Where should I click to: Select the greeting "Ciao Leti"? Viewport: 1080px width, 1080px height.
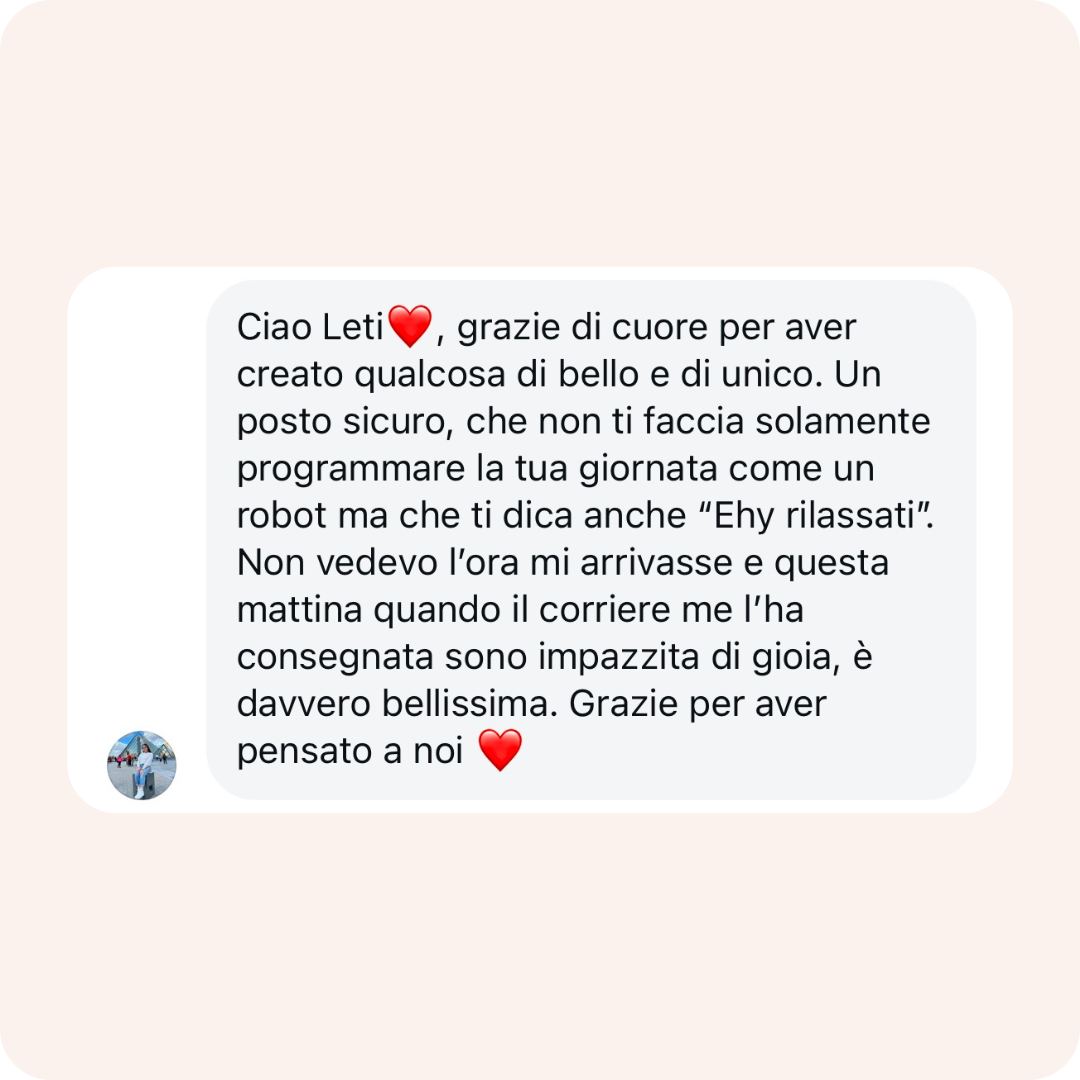coord(310,327)
